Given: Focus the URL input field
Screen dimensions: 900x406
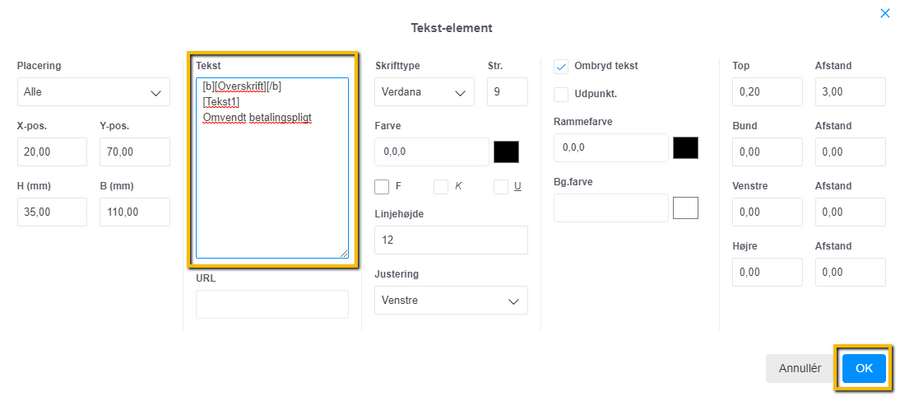Looking at the screenshot, I should tap(272, 304).
